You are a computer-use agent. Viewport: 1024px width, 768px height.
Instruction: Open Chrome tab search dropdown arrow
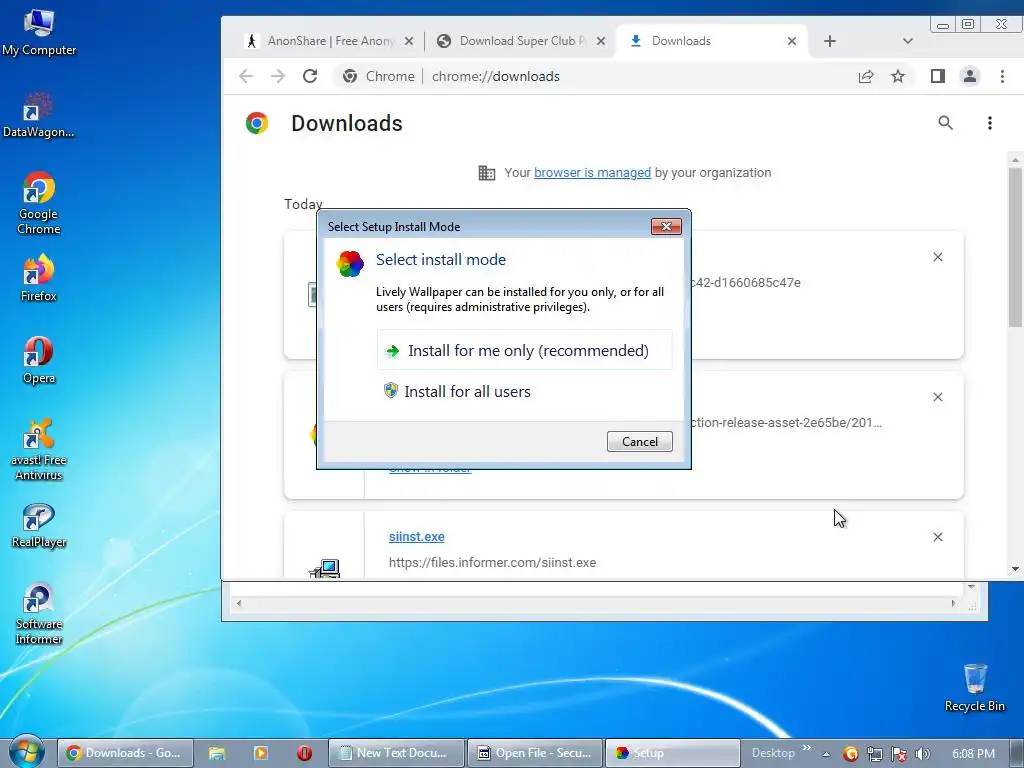click(908, 41)
